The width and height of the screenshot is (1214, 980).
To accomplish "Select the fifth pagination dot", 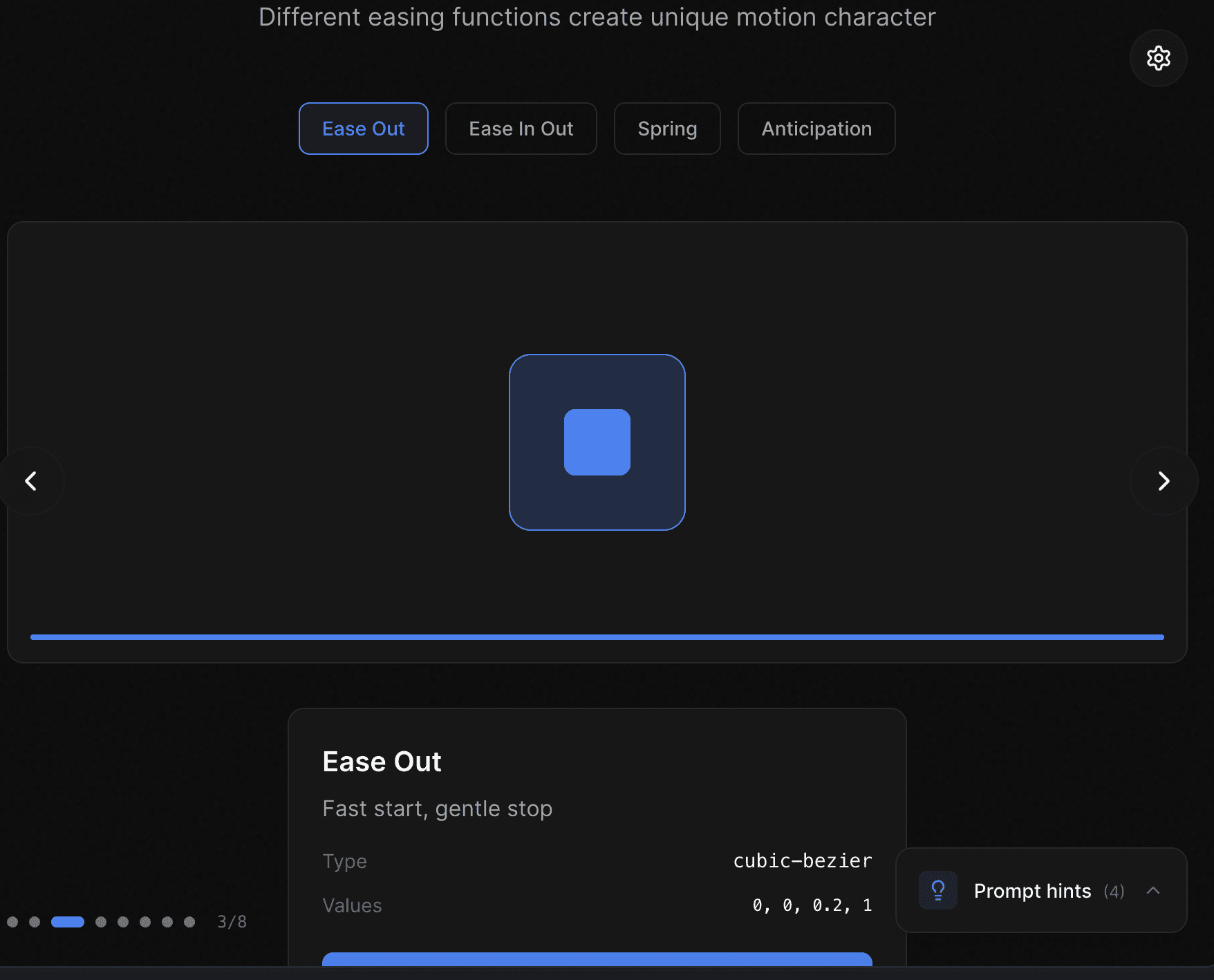I will coord(122,922).
